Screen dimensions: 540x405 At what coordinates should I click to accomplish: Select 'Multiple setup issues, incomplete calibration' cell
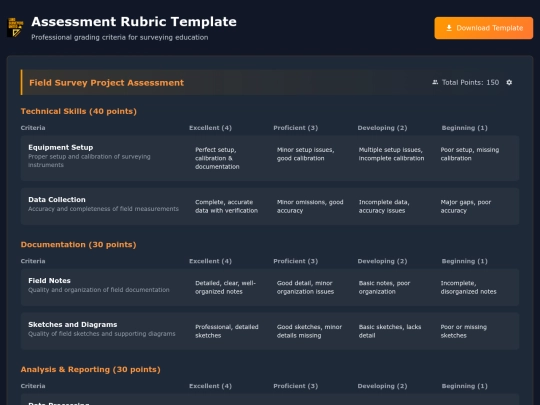coord(391,154)
